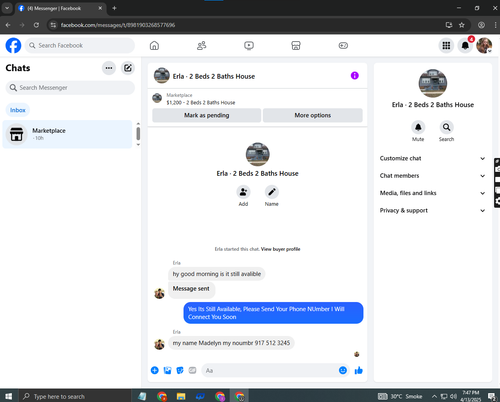Screen dimensions: 500x402
Task: Select the Inbox filter tab
Action: pos(18,110)
